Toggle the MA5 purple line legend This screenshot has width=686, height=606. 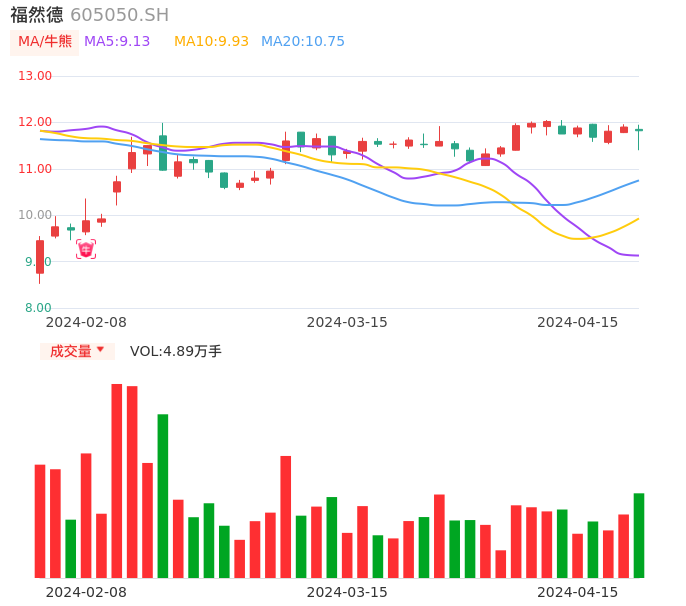coord(117,42)
